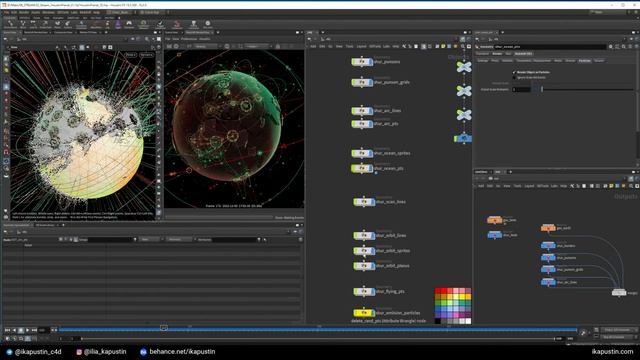Click the render icon at Redshift RenderView toolbar start
This screenshot has width=640, height=360.
tap(169, 47)
